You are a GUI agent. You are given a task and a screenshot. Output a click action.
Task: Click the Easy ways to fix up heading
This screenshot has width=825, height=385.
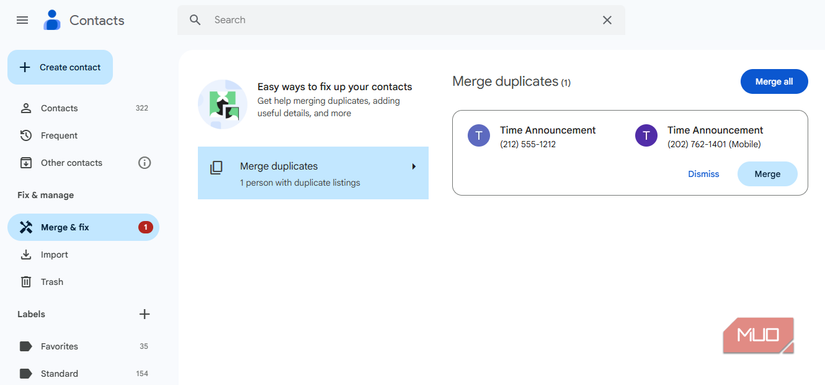click(x=335, y=87)
